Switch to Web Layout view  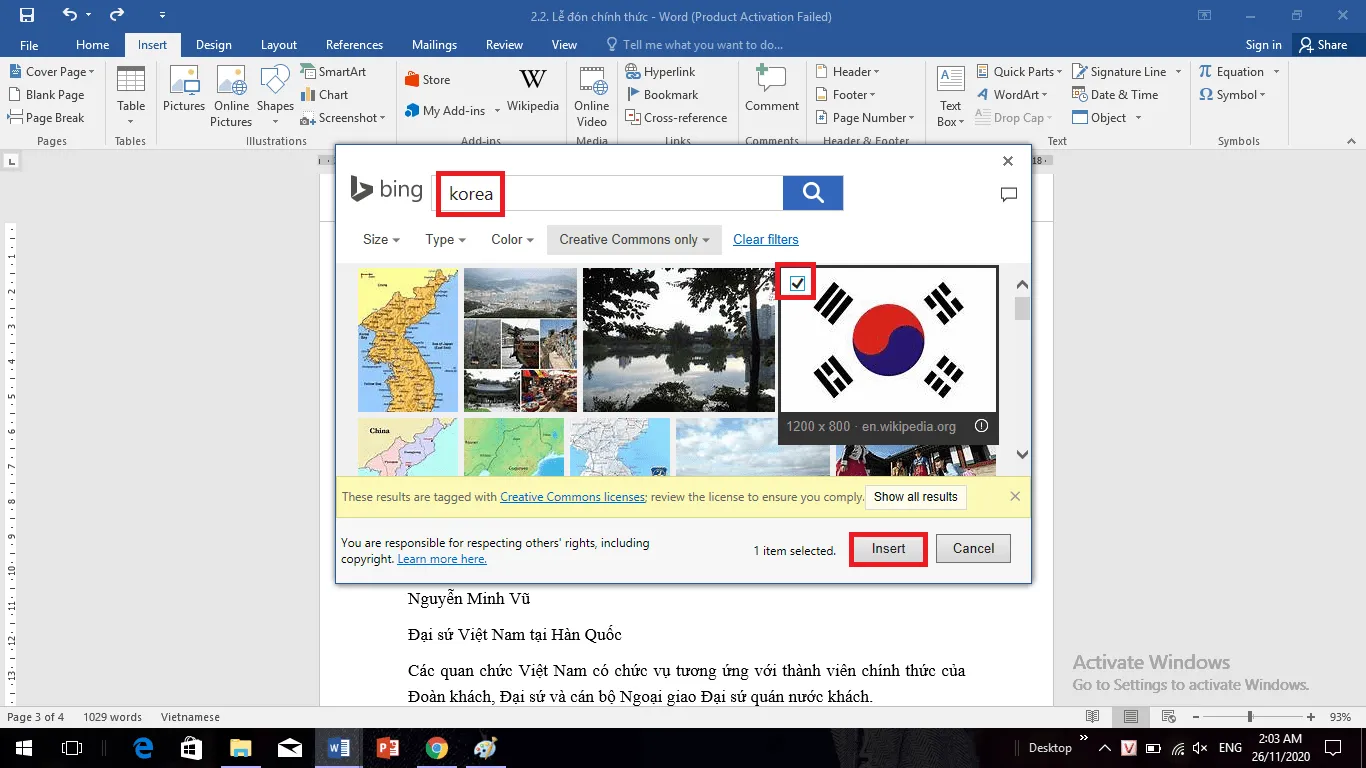pos(1168,717)
